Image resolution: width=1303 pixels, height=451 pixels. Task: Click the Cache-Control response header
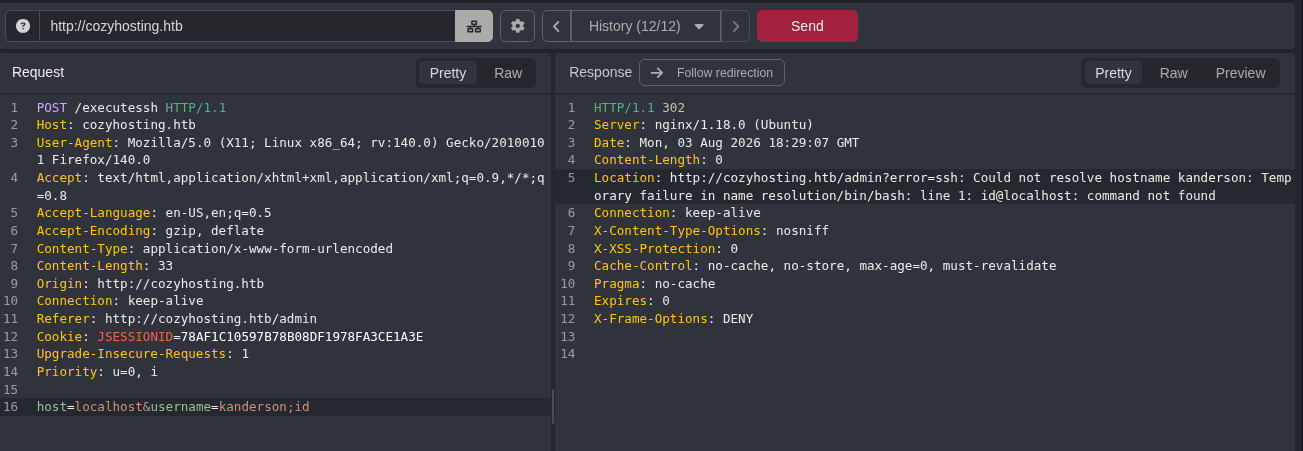click(x=825, y=265)
